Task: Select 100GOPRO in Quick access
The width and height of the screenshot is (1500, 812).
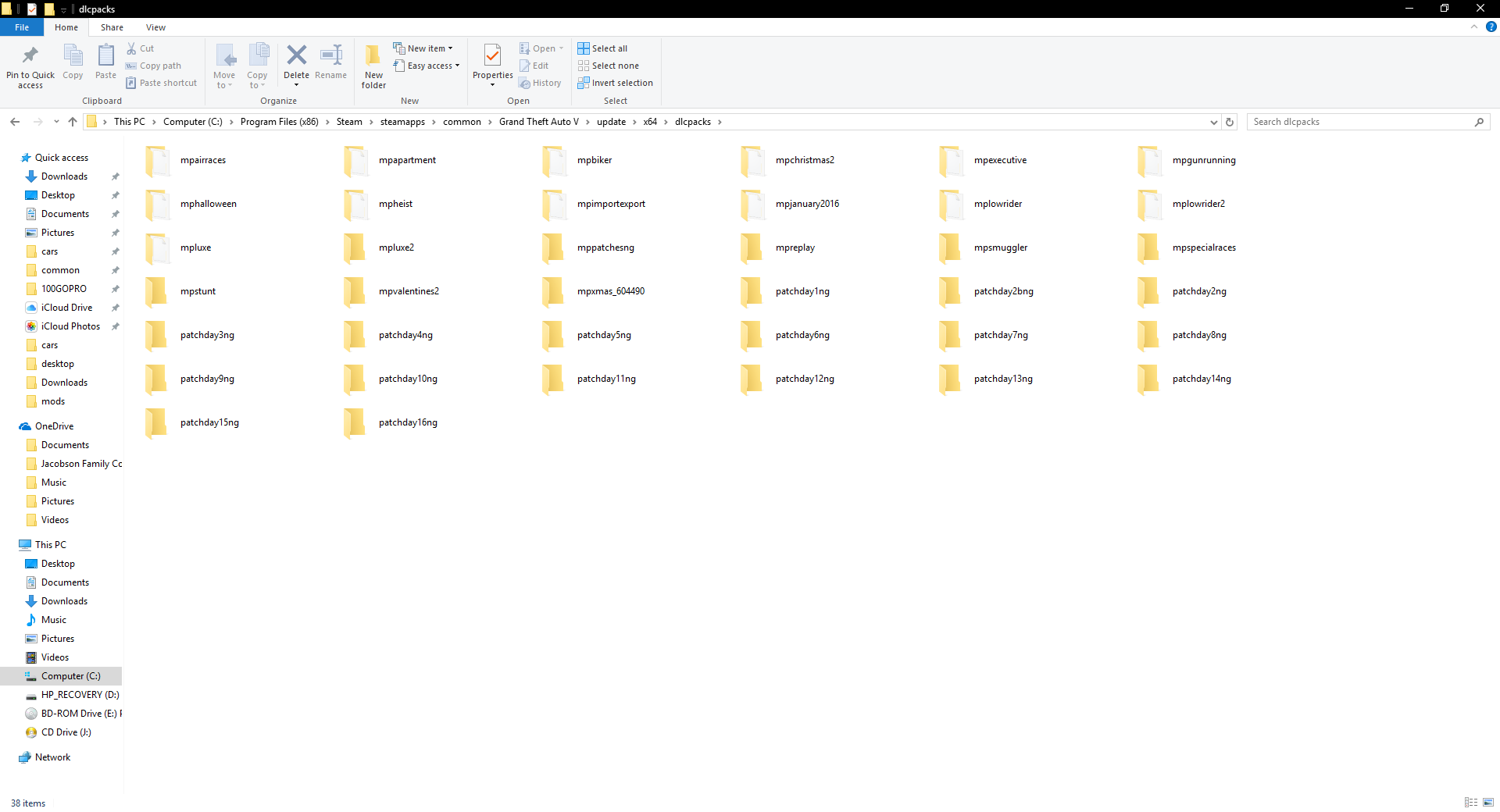Action: pyautogui.click(x=64, y=289)
